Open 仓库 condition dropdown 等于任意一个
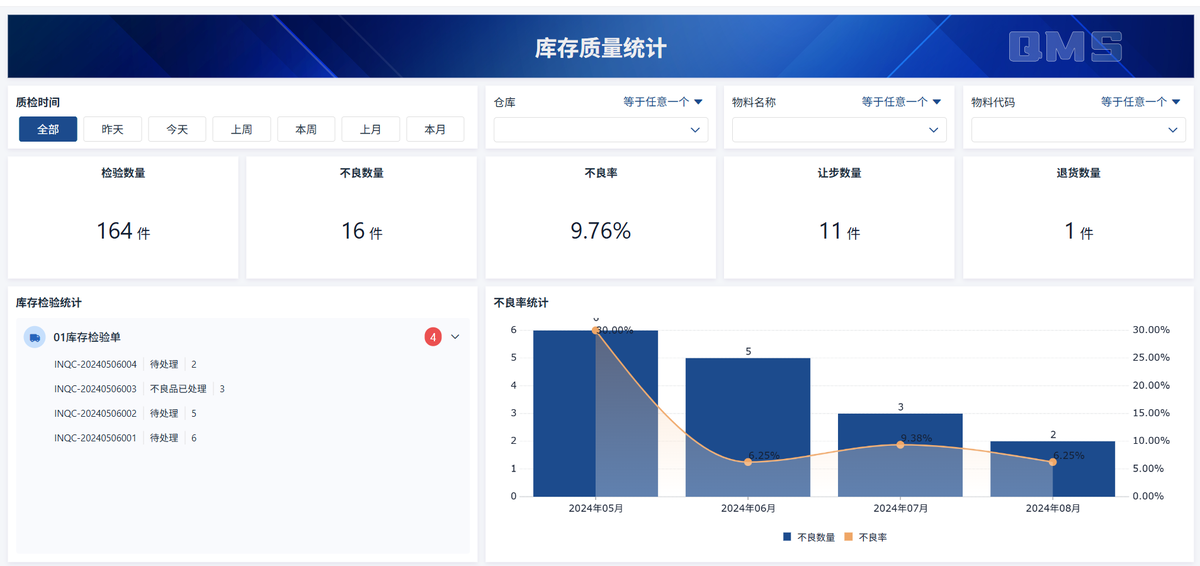This screenshot has width=1200, height=566. [x=663, y=101]
